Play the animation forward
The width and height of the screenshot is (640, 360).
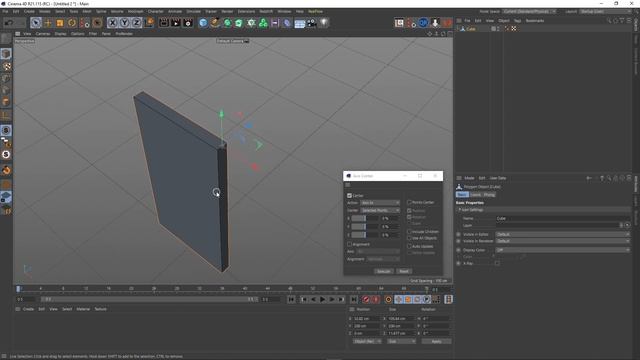point(322,300)
